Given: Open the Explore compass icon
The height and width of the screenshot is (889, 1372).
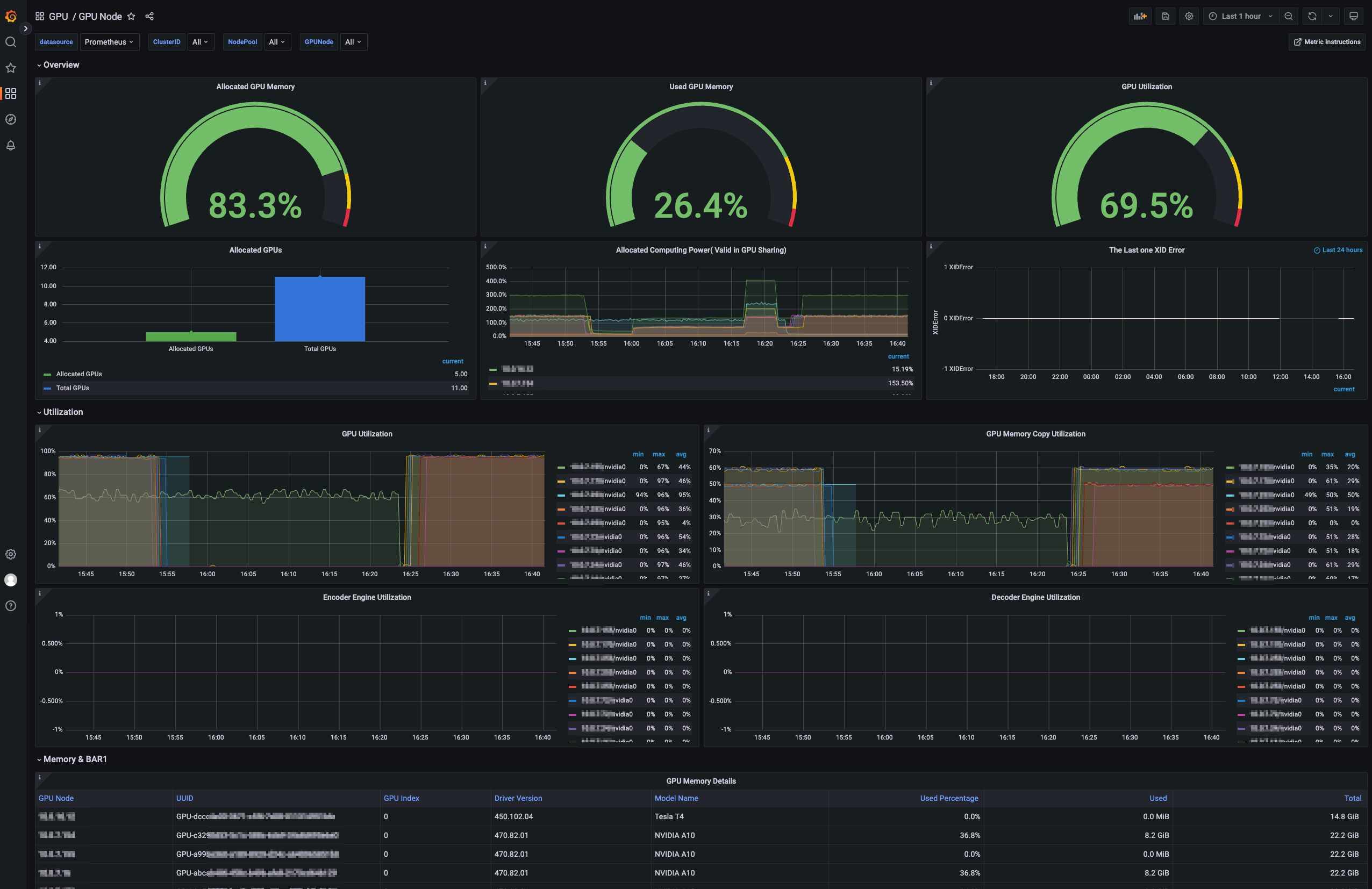Looking at the screenshot, I should 11,119.
